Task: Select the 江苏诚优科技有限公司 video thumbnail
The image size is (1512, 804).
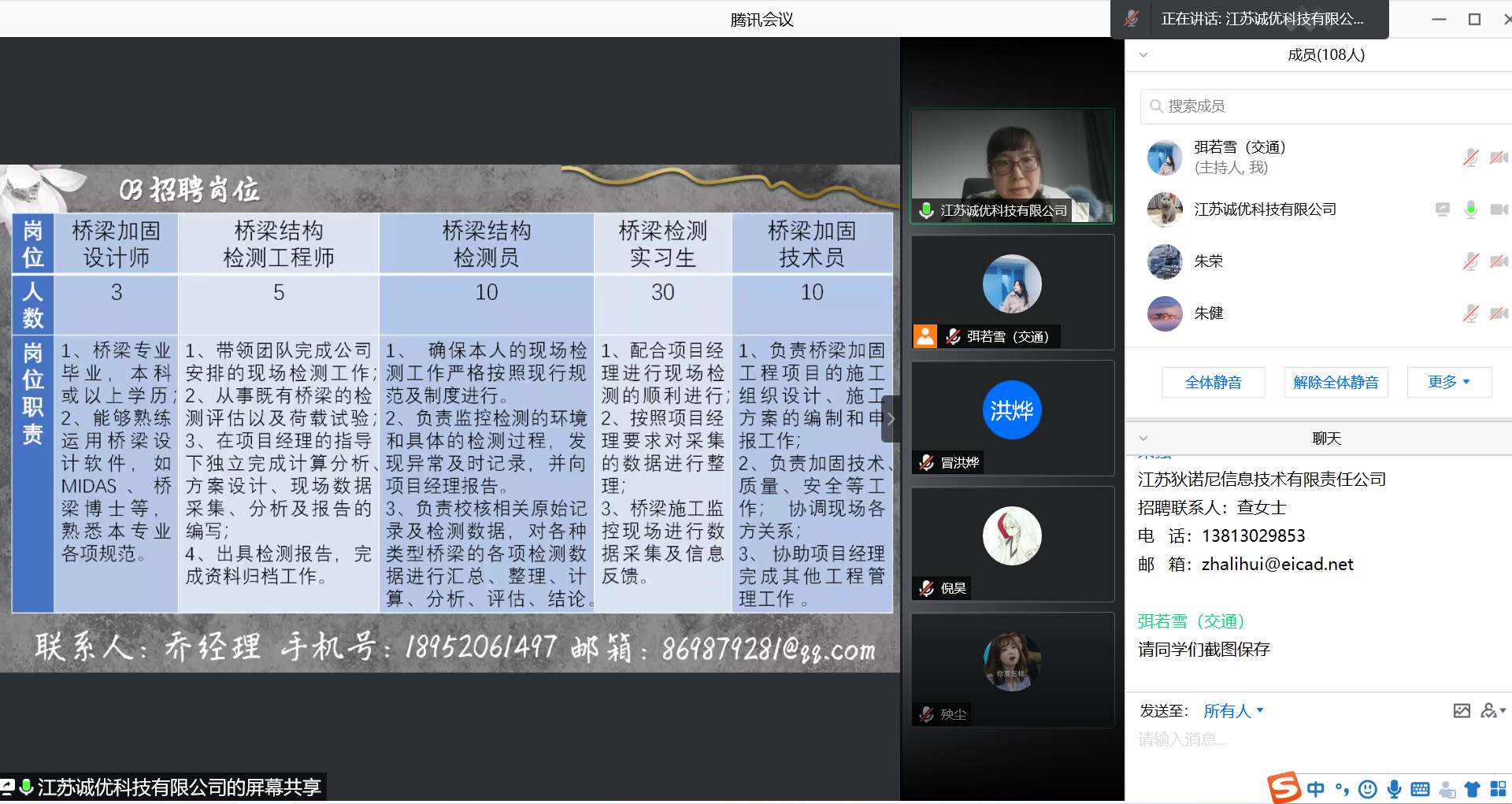Action: 1012,165
